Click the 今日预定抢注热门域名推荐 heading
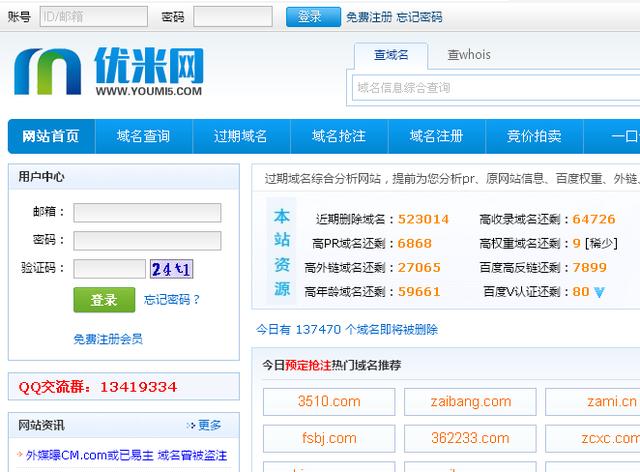640x472 pixels. pyautogui.click(x=331, y=365)
